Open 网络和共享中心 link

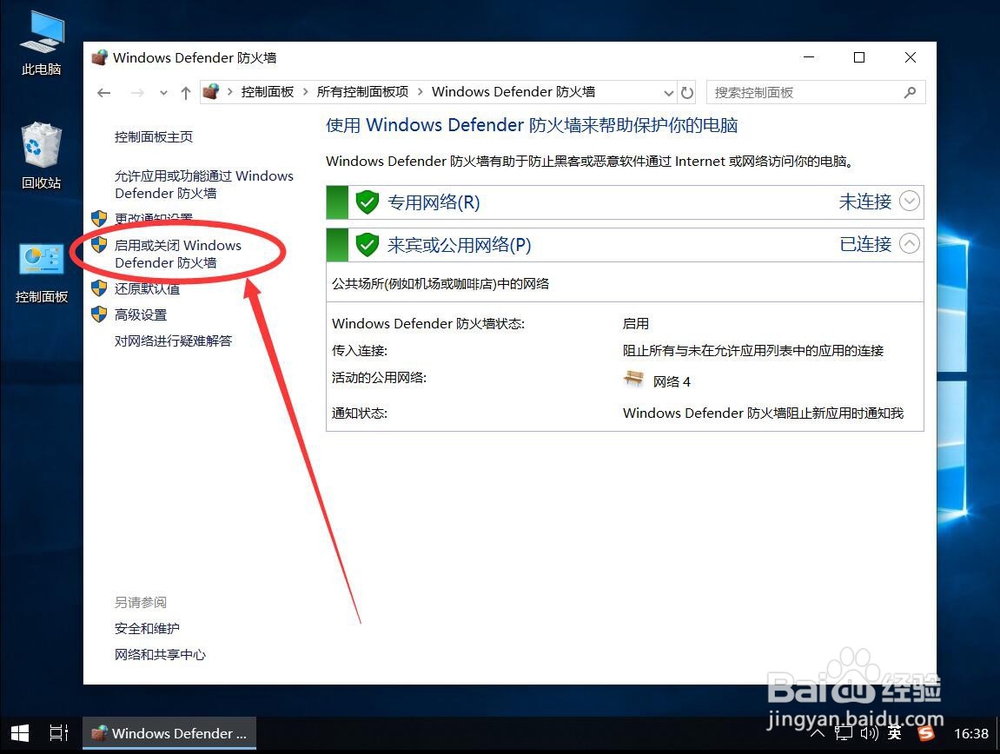click(x=159, y=654)
